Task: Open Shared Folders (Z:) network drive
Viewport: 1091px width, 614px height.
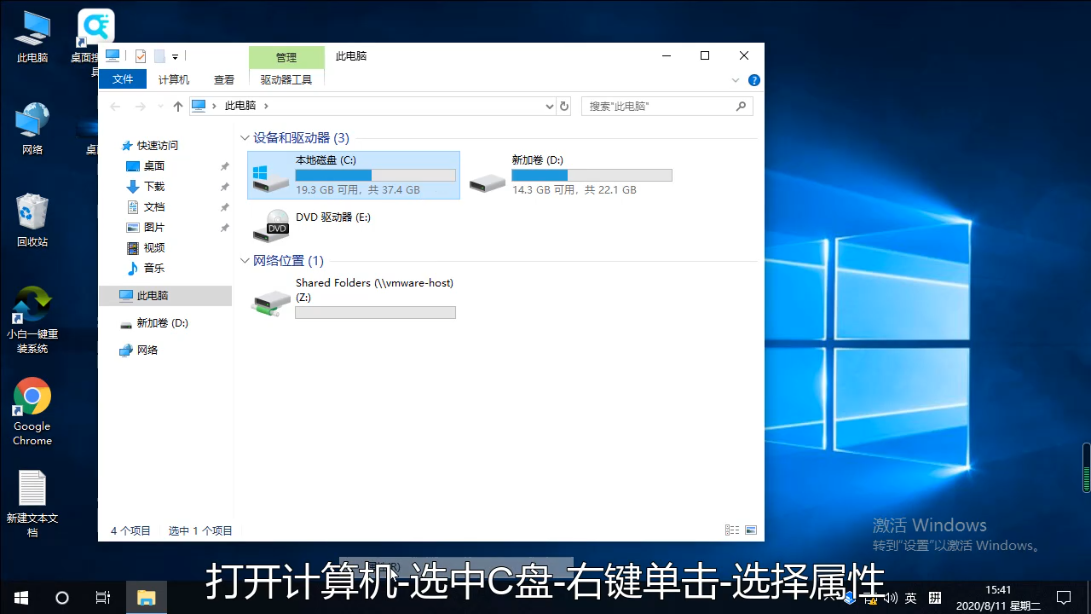Action: 272,302
